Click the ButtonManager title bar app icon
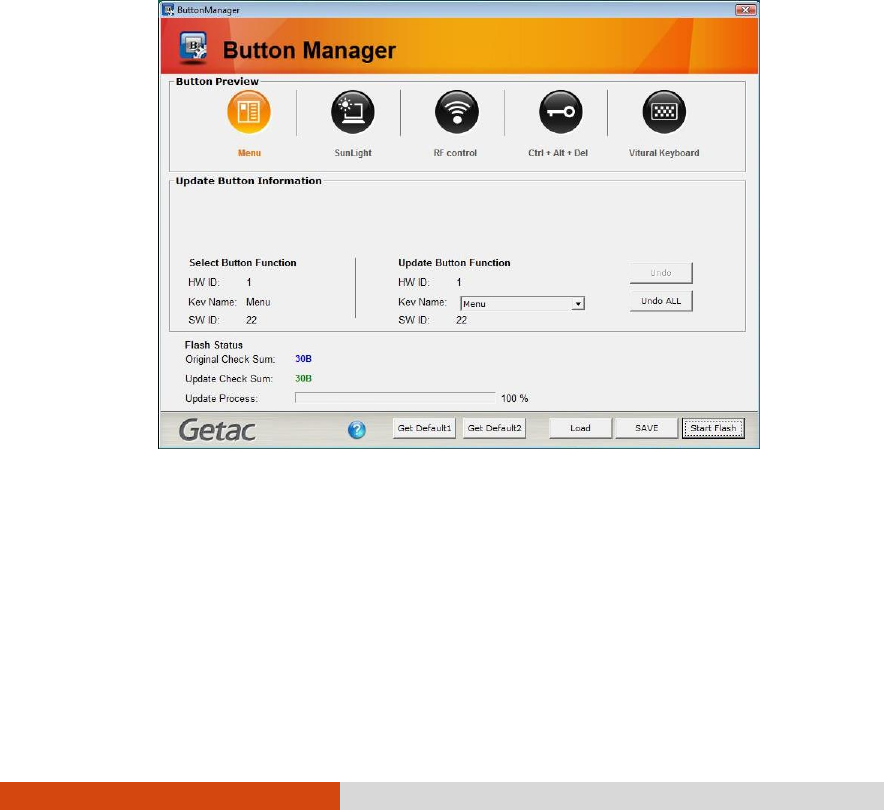884x810 pixels. pyautogui.click(x=168, y=10)
